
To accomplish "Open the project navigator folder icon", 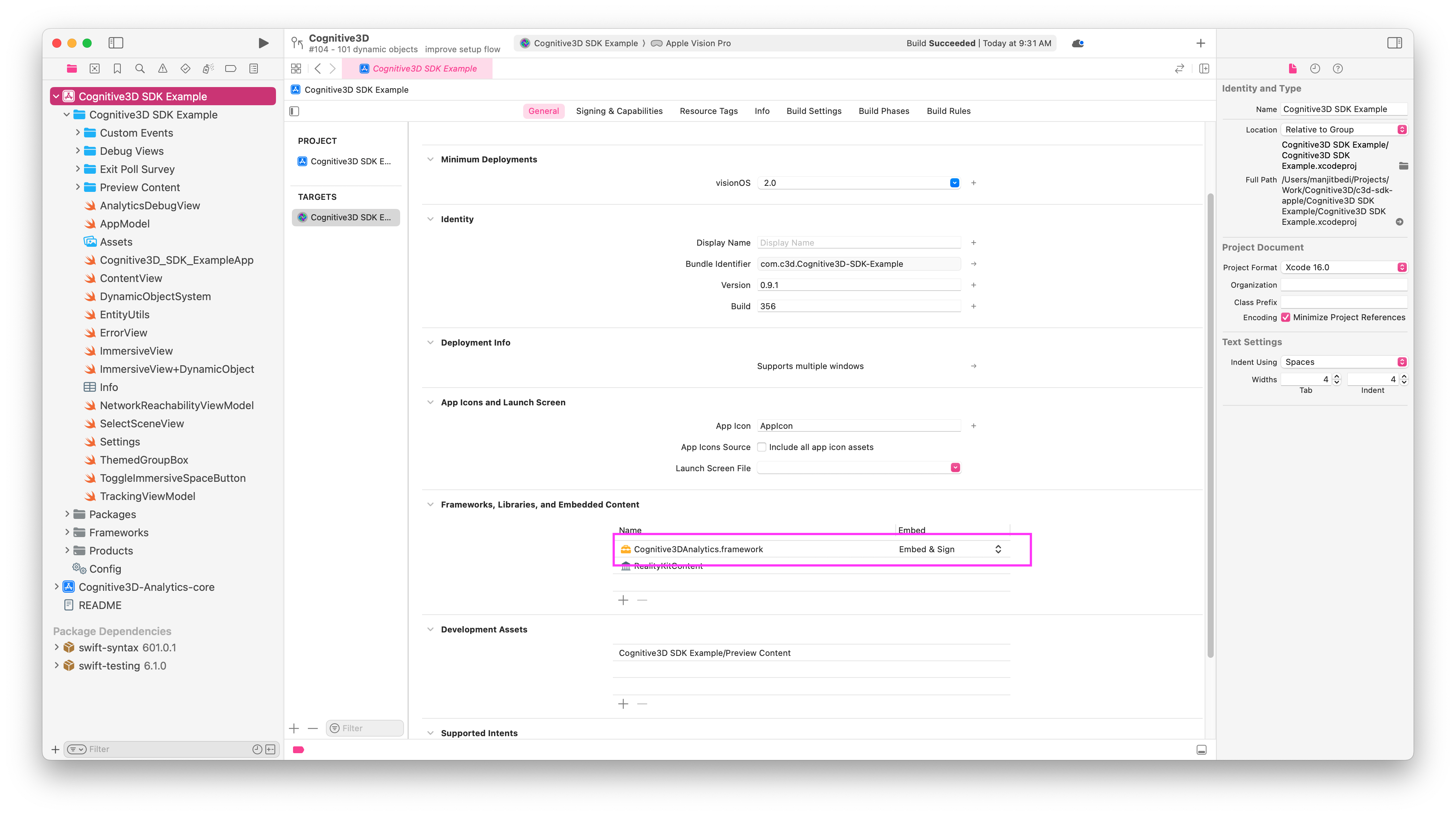I will pos(72,69).
